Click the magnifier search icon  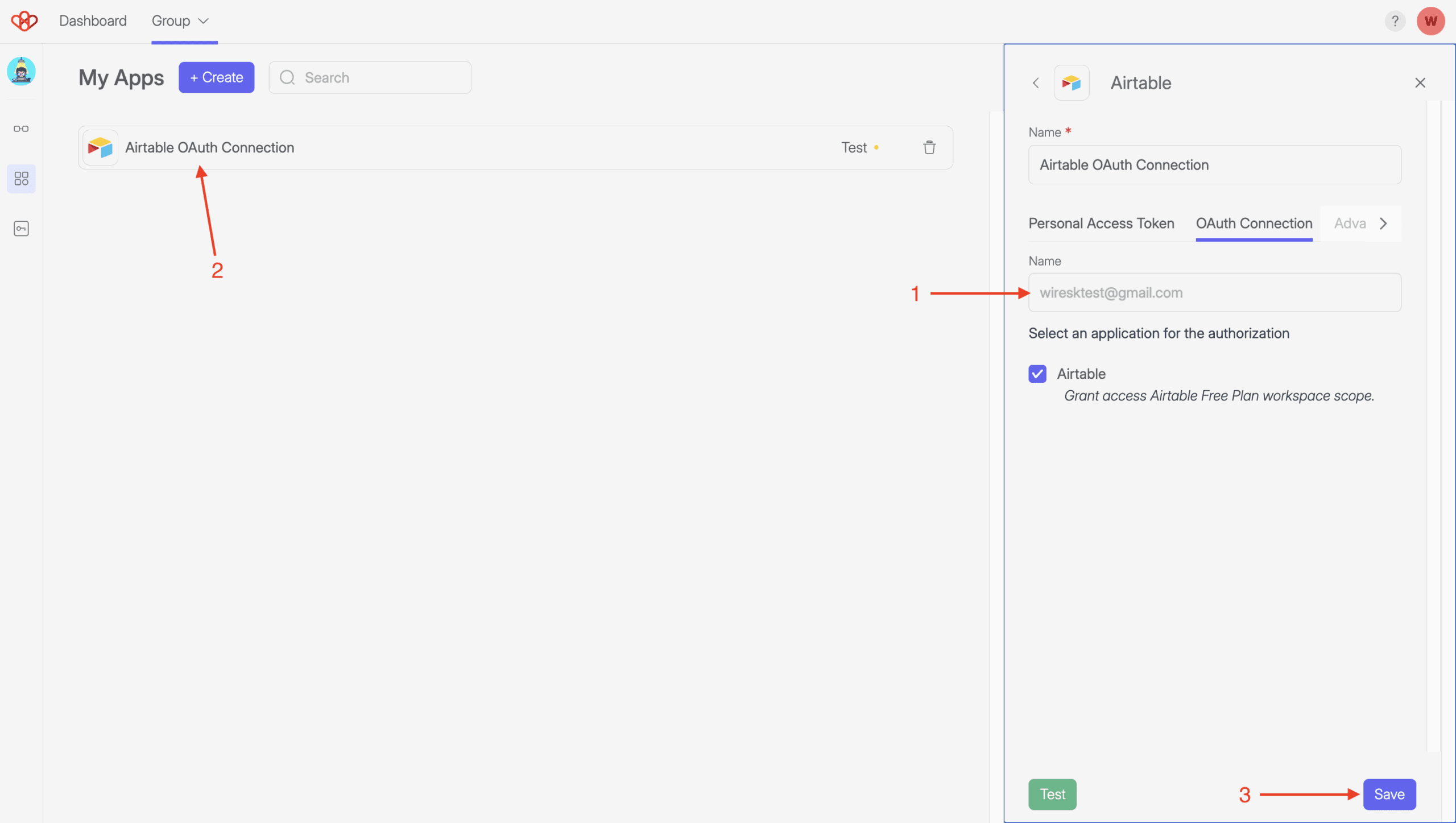point(287,77)
